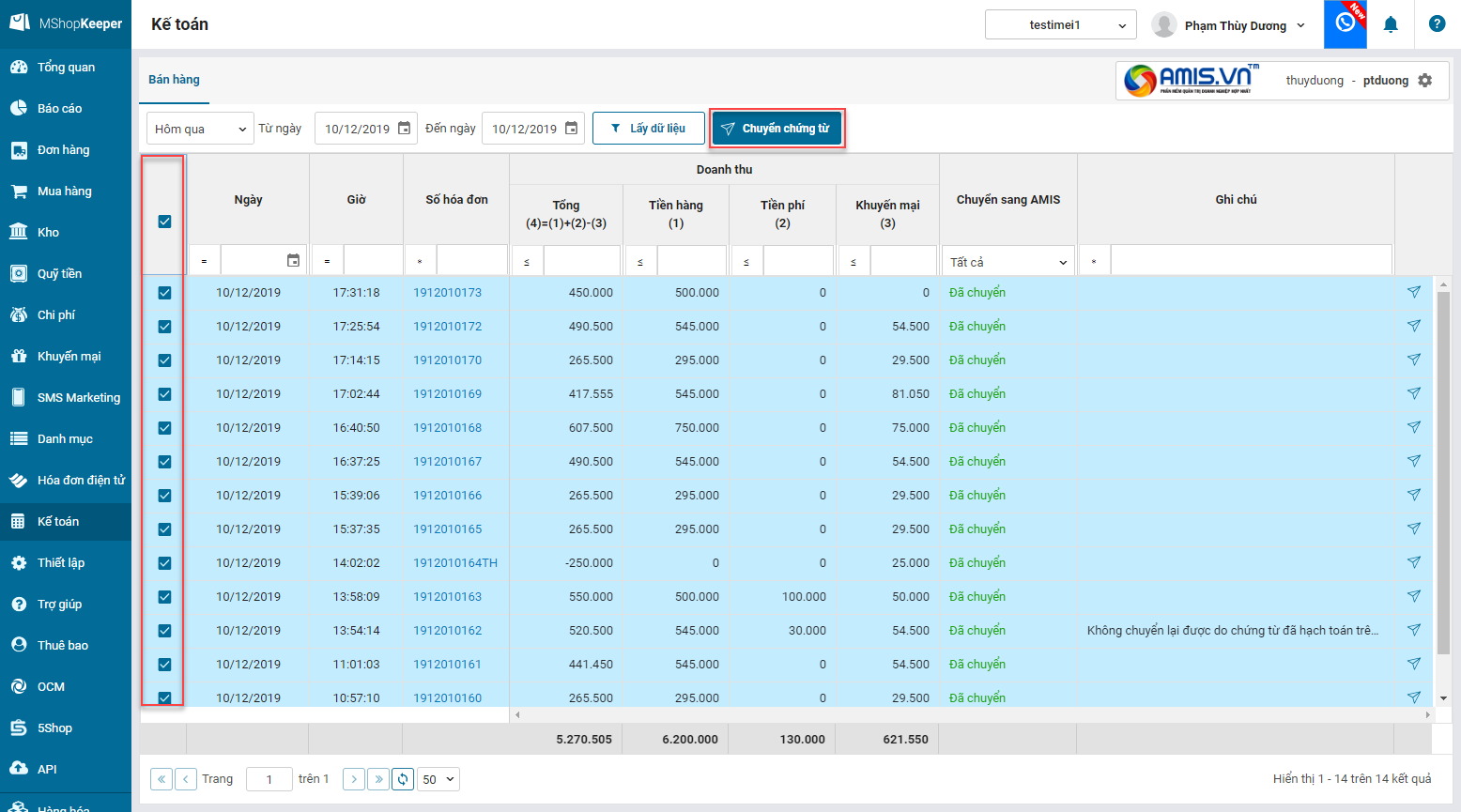Open the help question mark icon
This screenshot has height=812, width=1461.
[x=1437, y=24]
